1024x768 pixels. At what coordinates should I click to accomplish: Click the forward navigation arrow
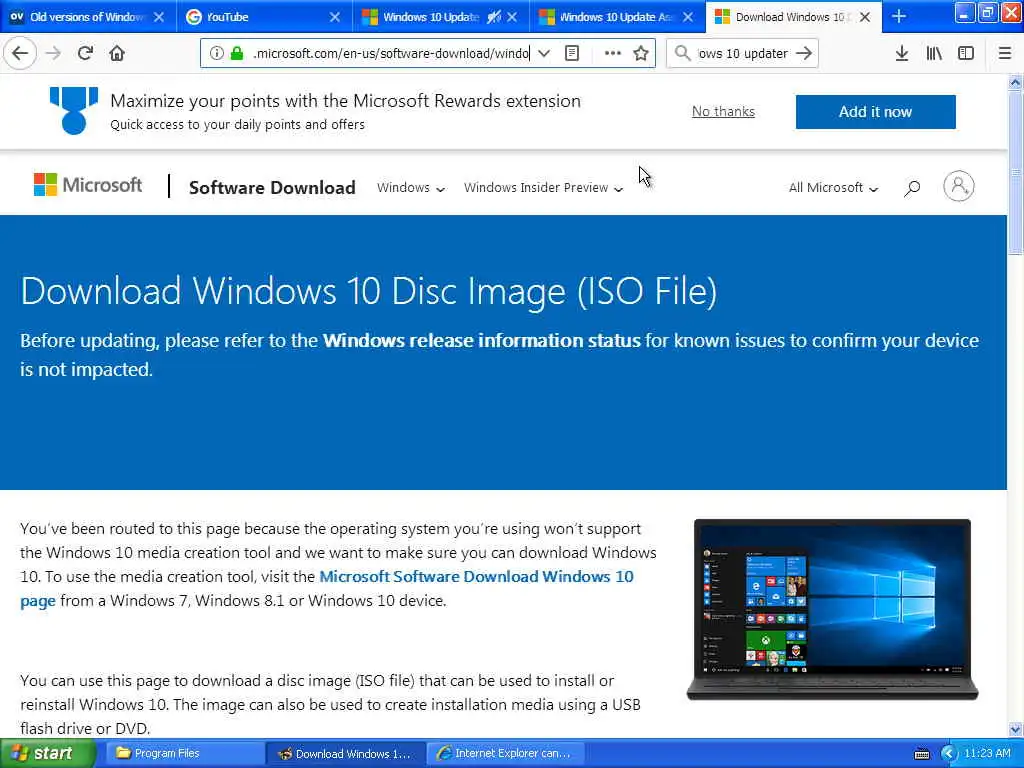[54, 53]
